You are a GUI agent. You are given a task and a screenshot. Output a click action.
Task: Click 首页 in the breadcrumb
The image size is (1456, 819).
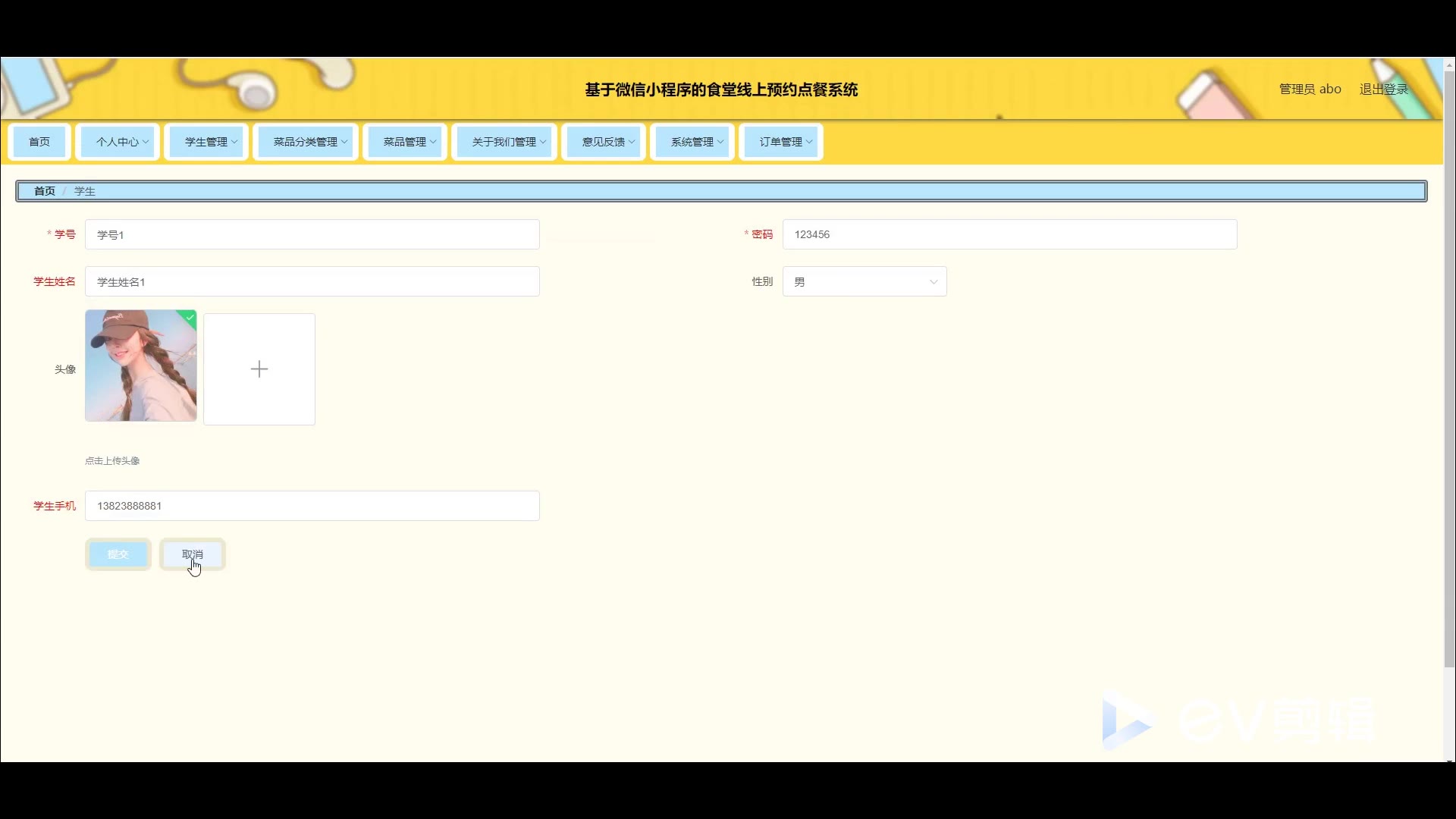coord(45,191)
